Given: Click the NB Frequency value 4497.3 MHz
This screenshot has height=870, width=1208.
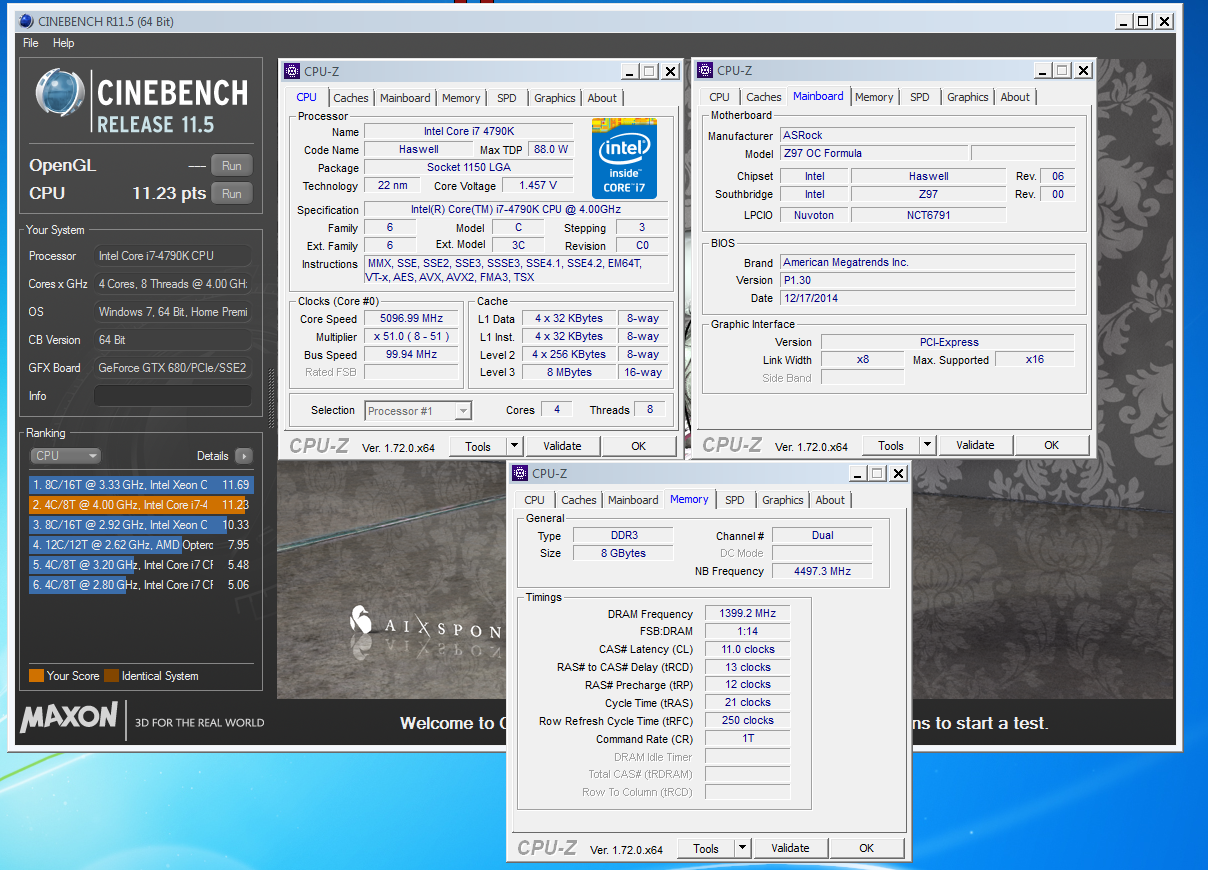Looking at the screenshot, I should (822, 572).
